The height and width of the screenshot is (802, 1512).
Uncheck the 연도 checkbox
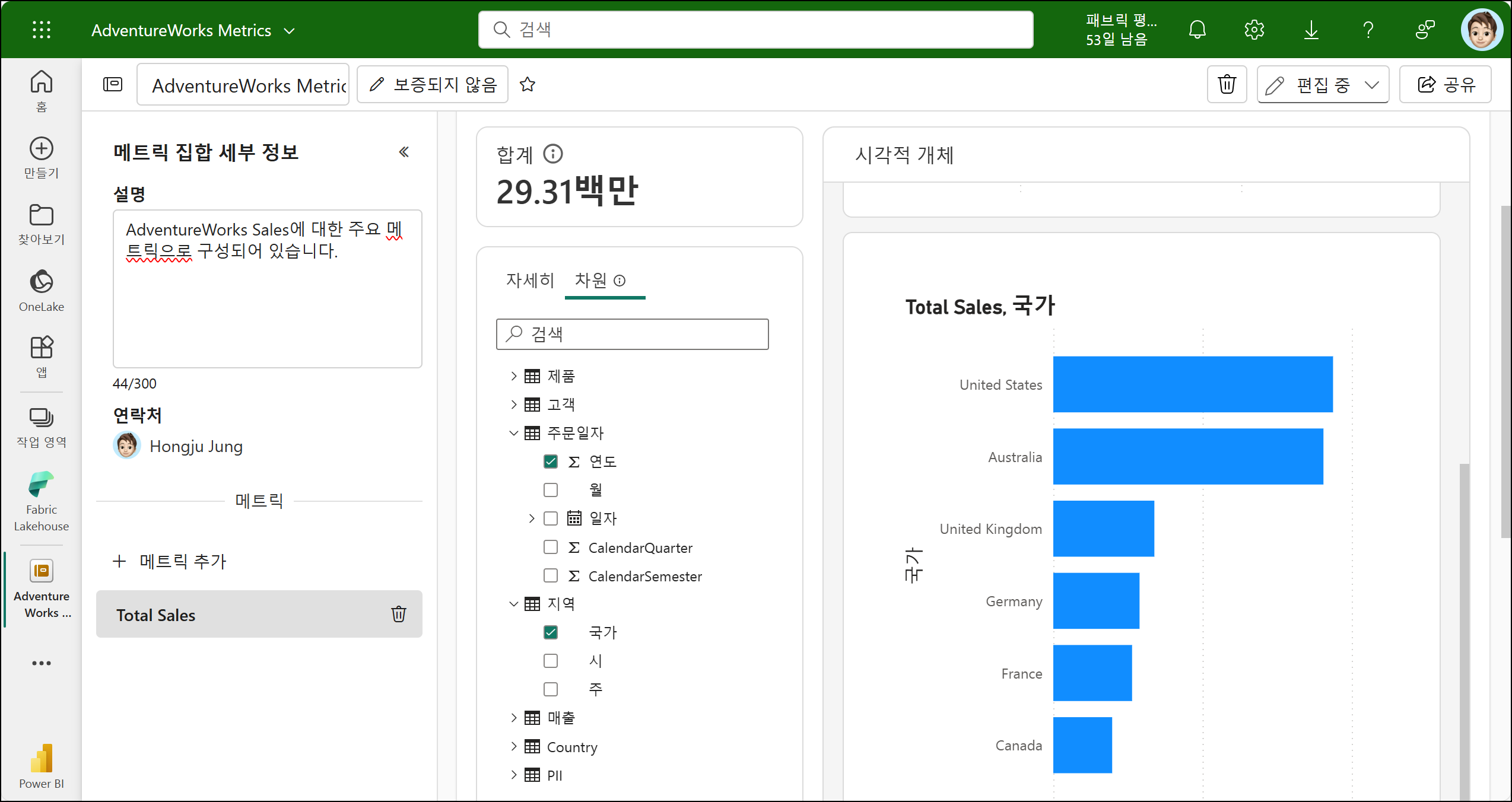coord(551,462)
